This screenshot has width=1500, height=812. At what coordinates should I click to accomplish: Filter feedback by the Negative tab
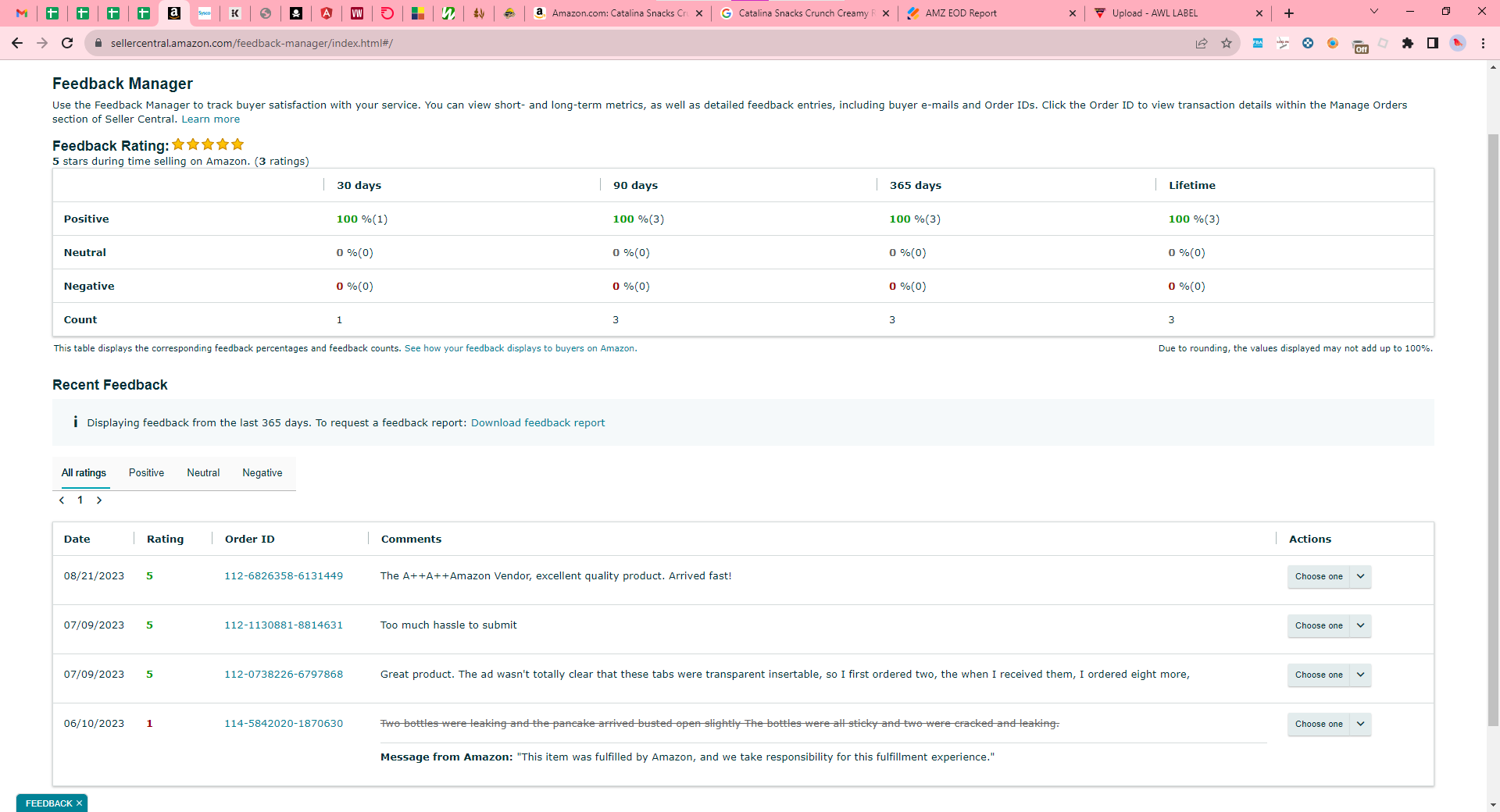(262, 473)
